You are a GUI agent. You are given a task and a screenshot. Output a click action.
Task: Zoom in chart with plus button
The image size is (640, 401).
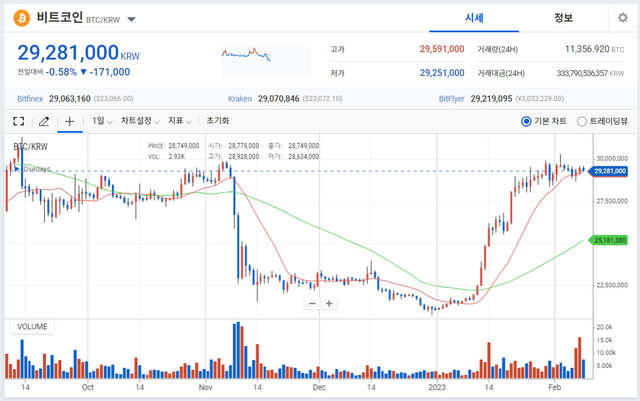[329, 303]
